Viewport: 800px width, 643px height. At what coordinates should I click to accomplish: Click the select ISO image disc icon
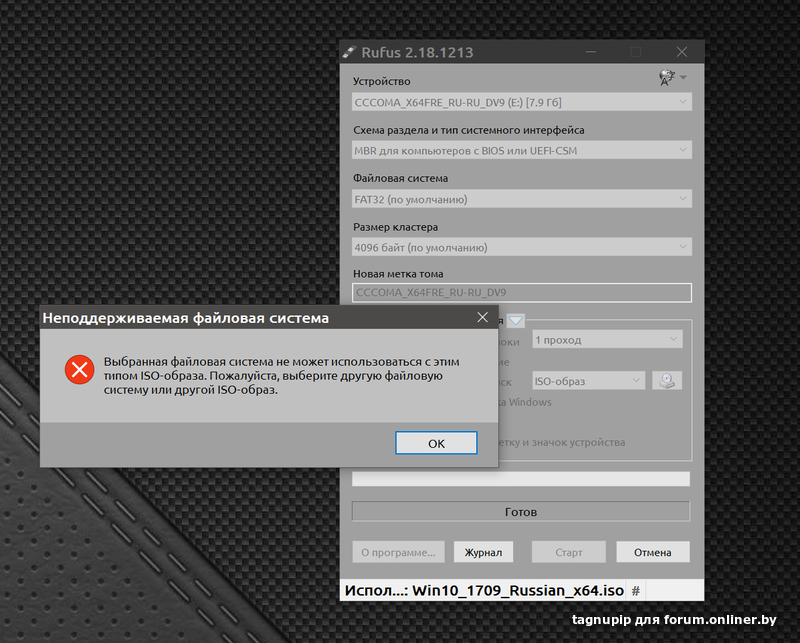click(x=667, y=381)
